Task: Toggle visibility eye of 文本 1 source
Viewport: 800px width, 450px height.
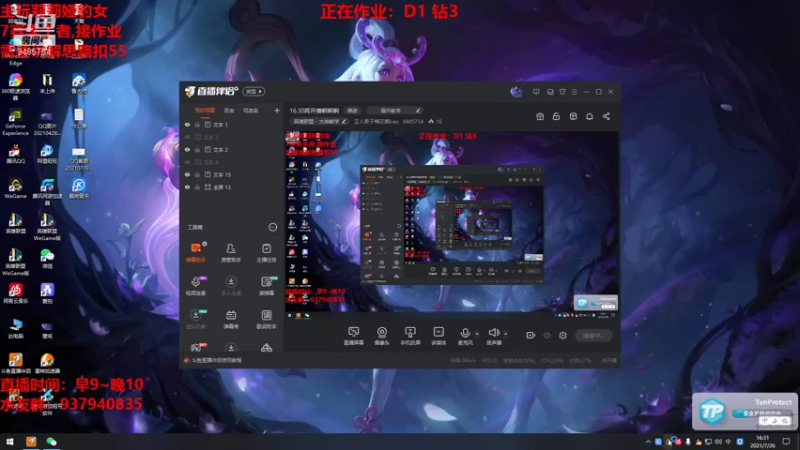Action: click(187, 124)
